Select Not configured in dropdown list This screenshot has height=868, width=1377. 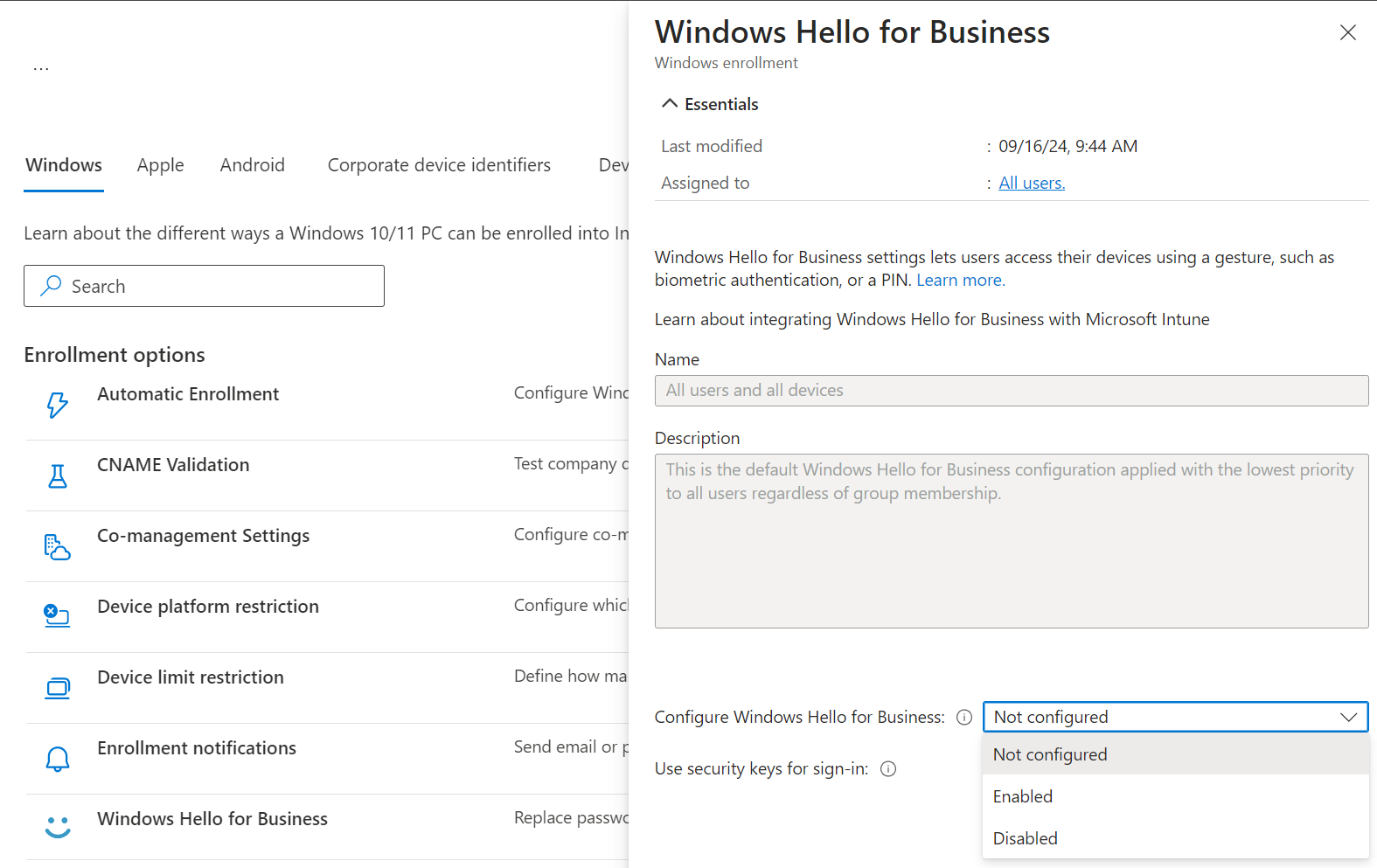click(x=1176, y=754)
